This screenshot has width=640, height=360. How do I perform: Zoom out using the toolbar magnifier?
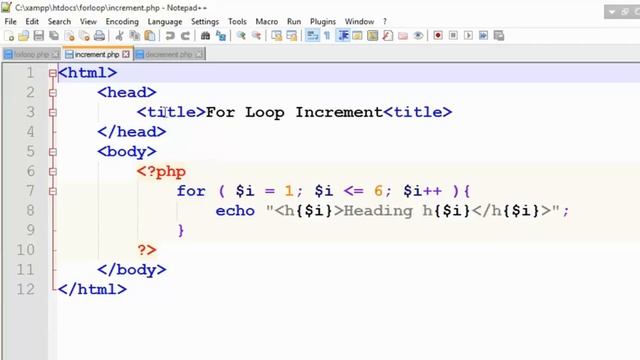[x=256, y=36]
